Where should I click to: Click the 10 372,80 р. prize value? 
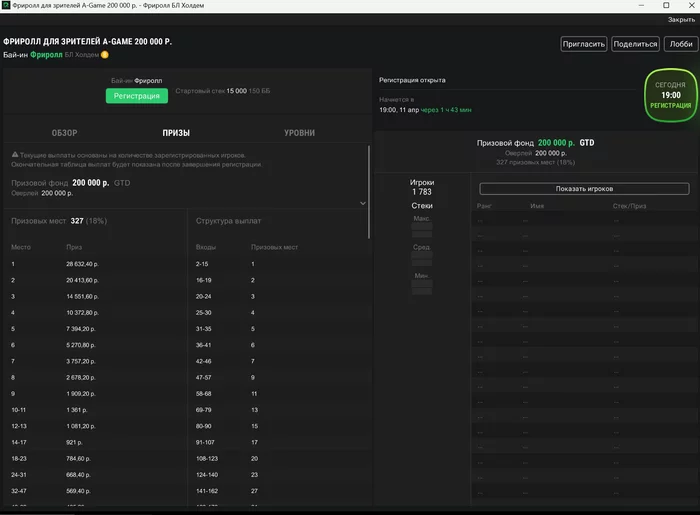pyautogui.click(x=82, y=313)
